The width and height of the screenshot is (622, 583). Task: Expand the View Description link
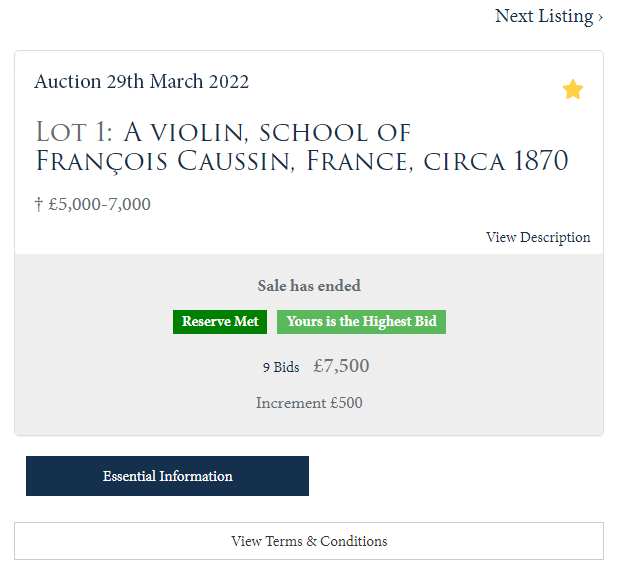coord(538,238)
